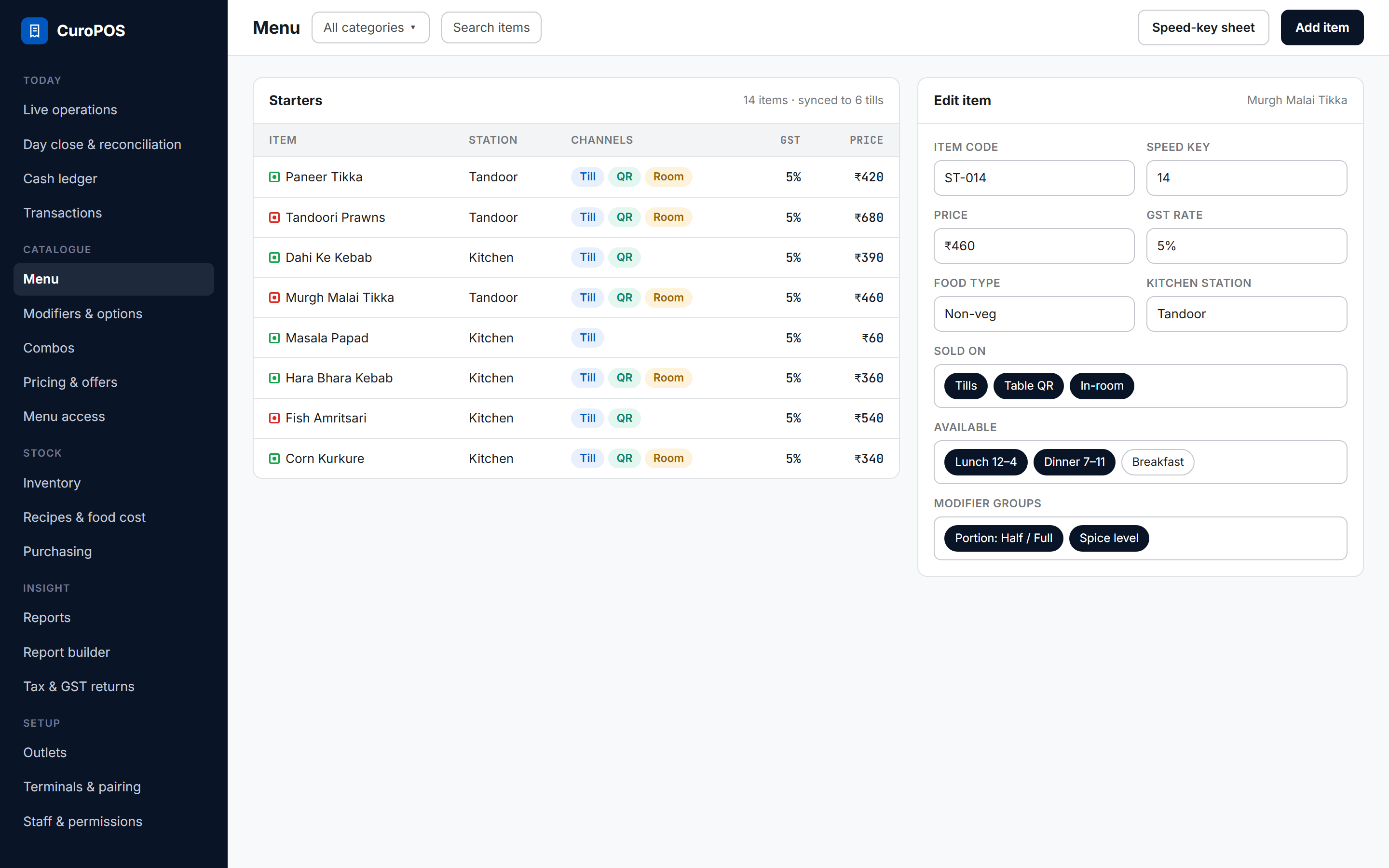This screenshot has width=1389, height=868.
Task: Click the non-veg indicator icon beside Fish Amritsari
Action: point(274,418)
